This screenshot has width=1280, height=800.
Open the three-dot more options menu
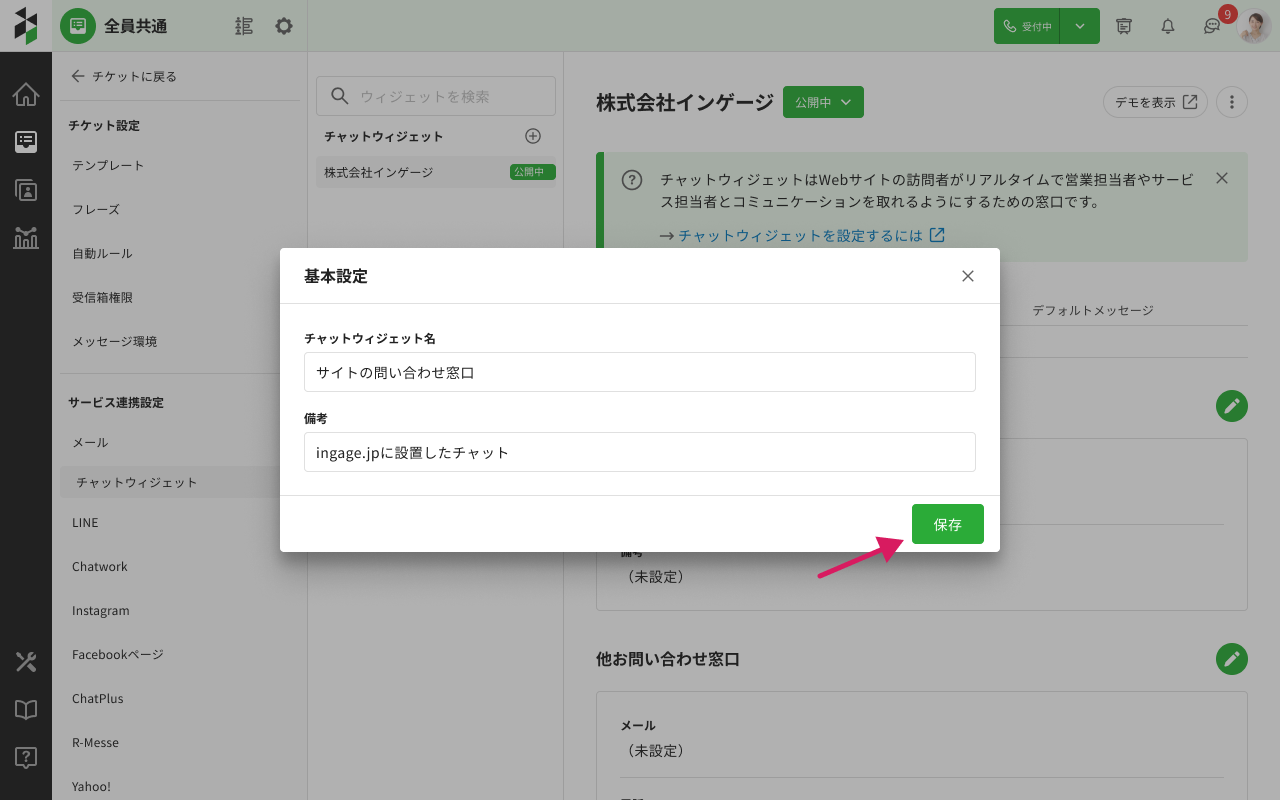[1232, 102]
